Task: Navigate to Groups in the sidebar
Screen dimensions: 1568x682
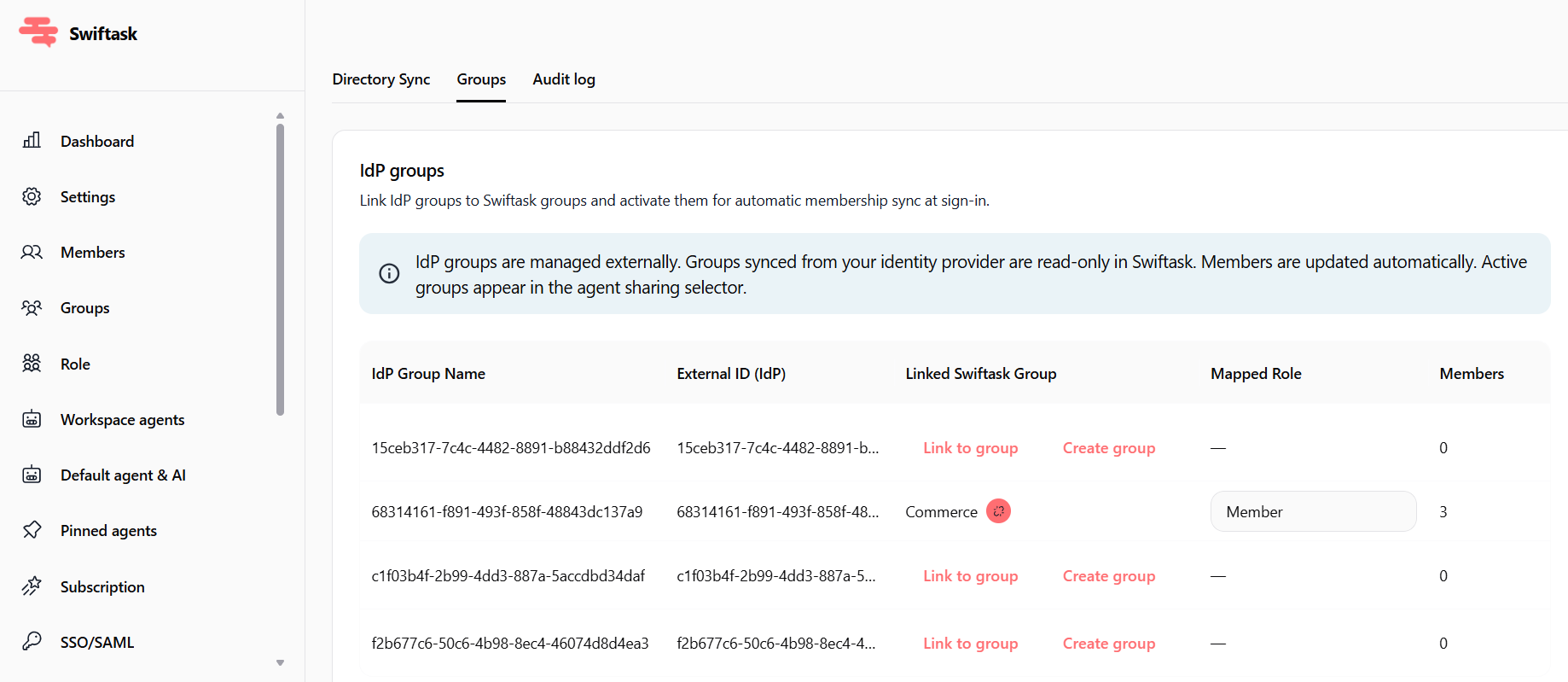Action: (85, 307)
